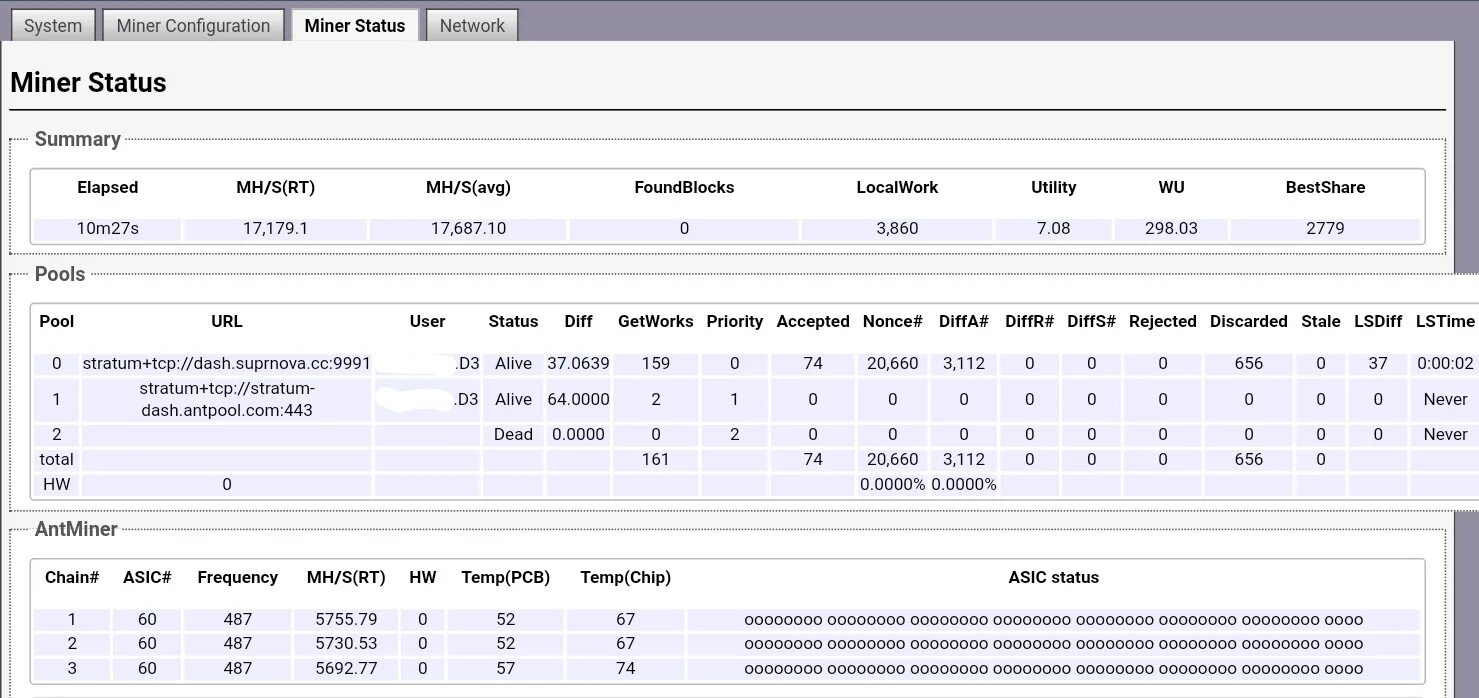Click the MH/S(avg) value 17,687.10
1479x698 pixels.
click(468, 229)
